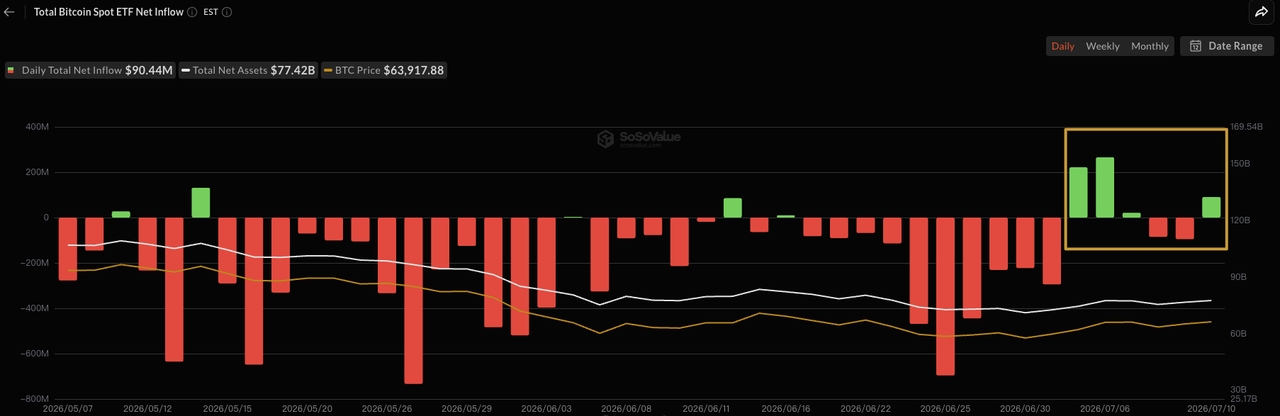Click the largest red outflow bar near 2026/05/26
Screen dimensions: 1280x416
coord(413,300)
